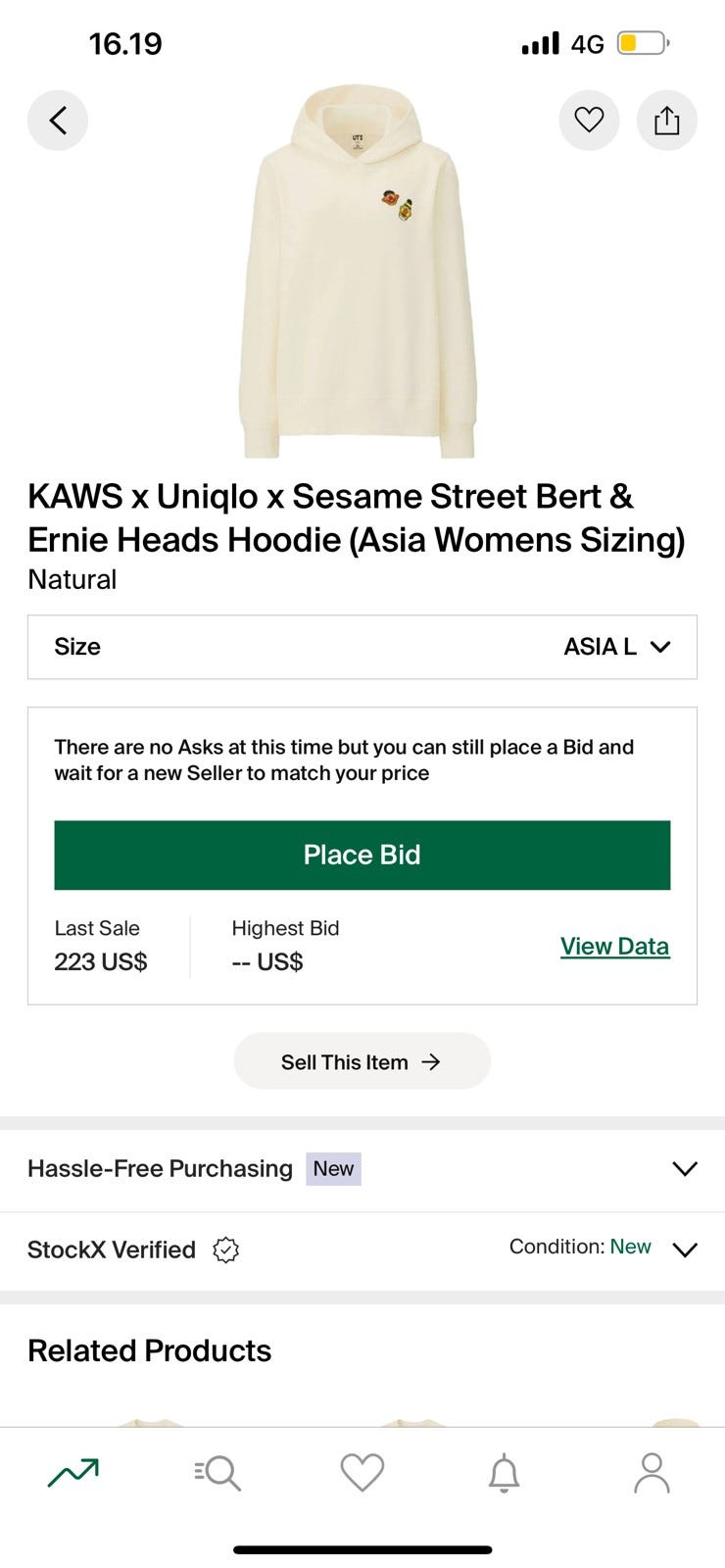Open the View Data link

point(614,946)
